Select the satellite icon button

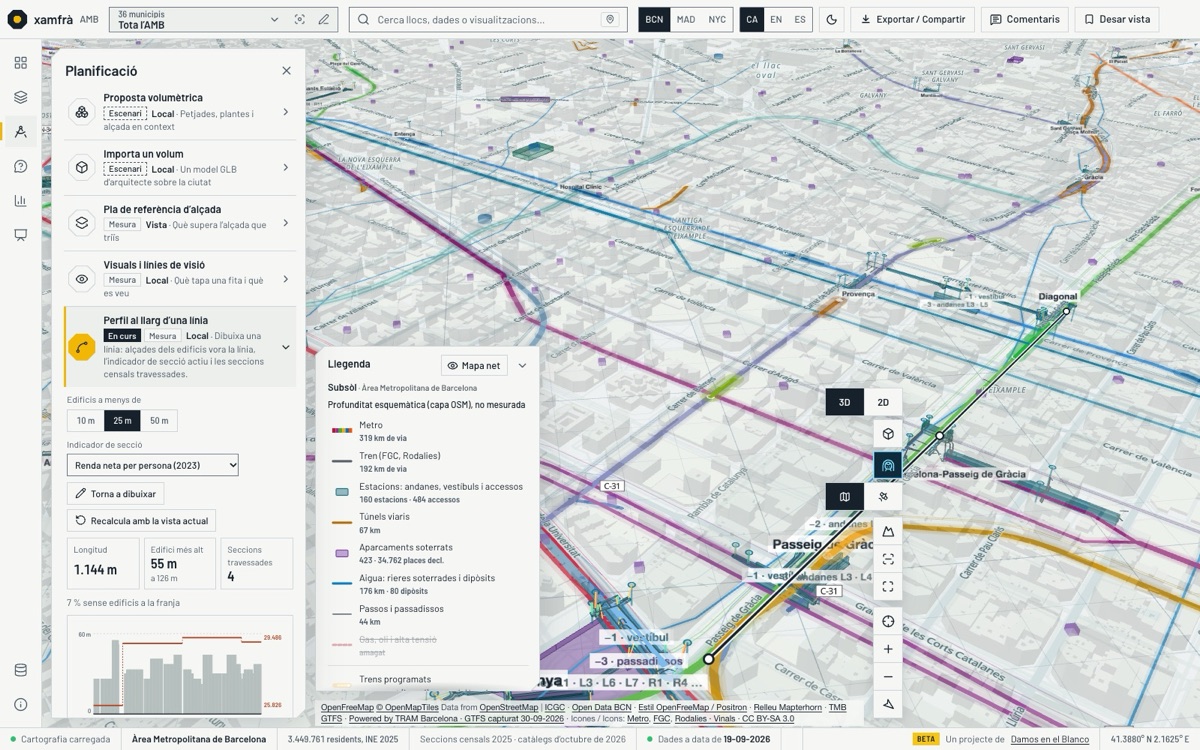click(883, 497)
